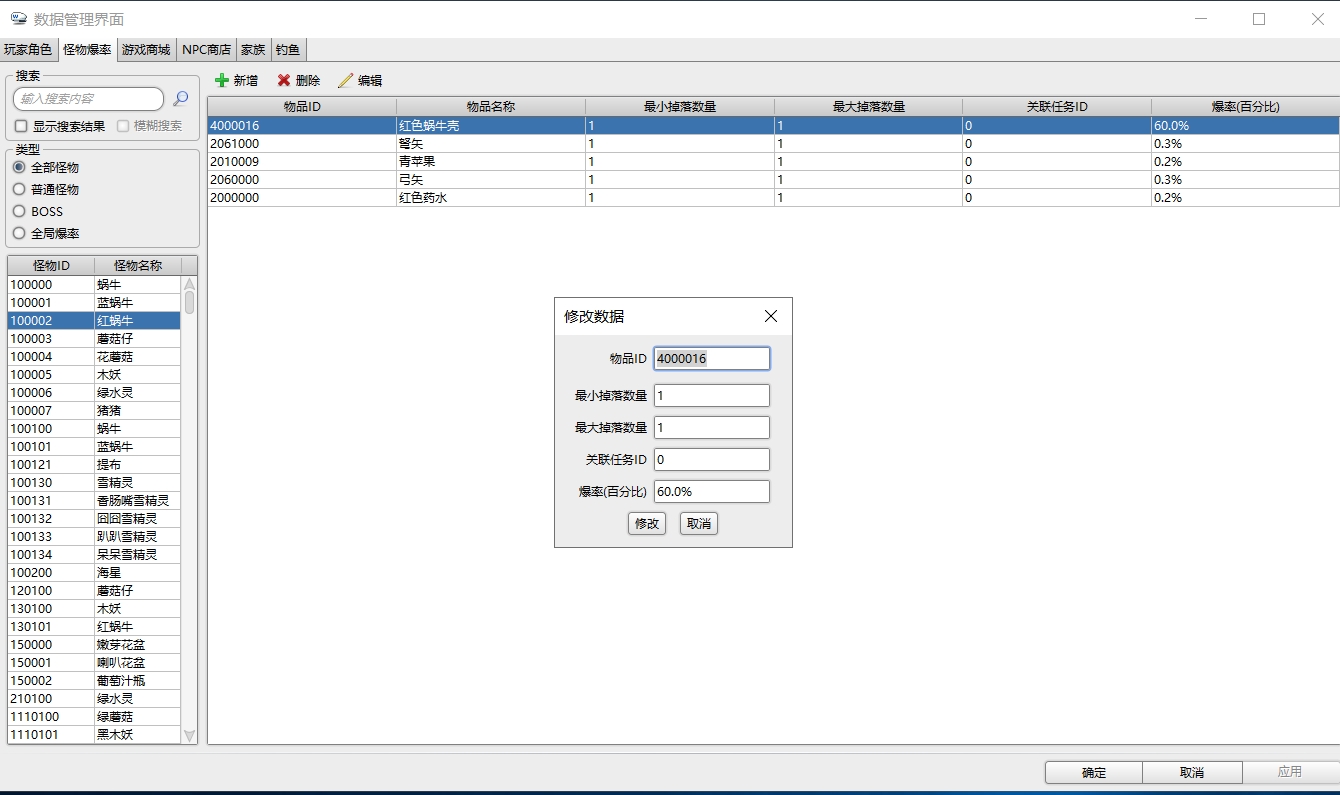Screen dimensions: 1340x795
Task: Select the 普通怪物 radio button
Action: click(19, 189)
